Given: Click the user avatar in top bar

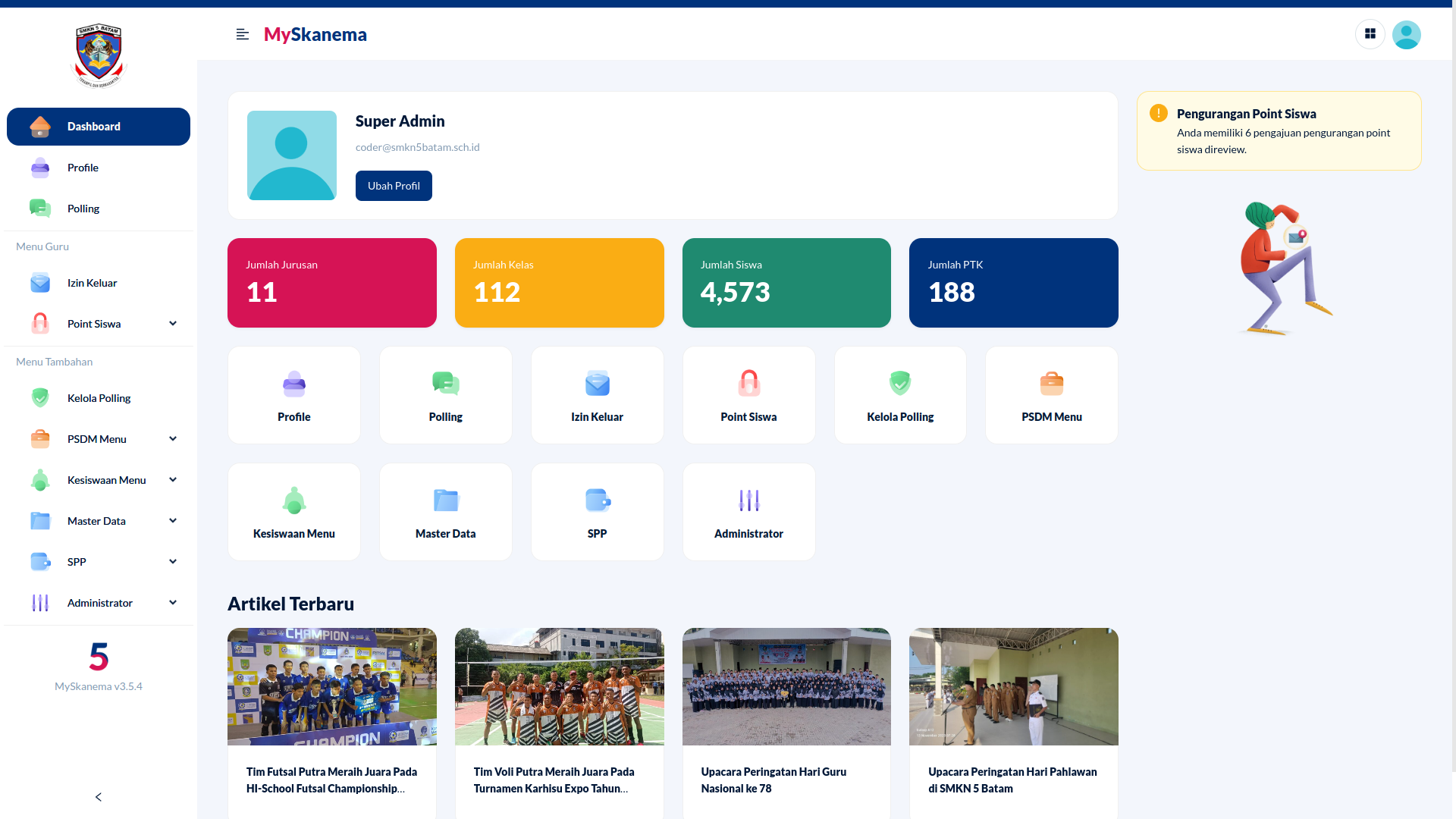Looking at the screenshot, I should pos(1406,34).
